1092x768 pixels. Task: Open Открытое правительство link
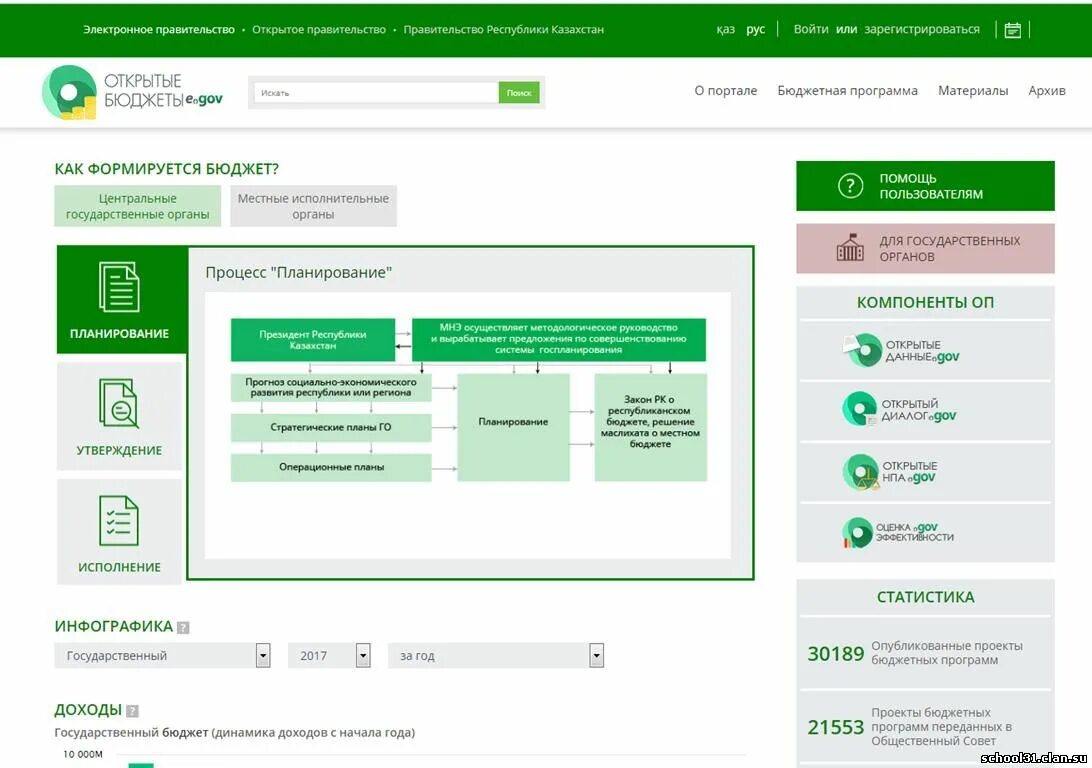click(x=319, y=29)
